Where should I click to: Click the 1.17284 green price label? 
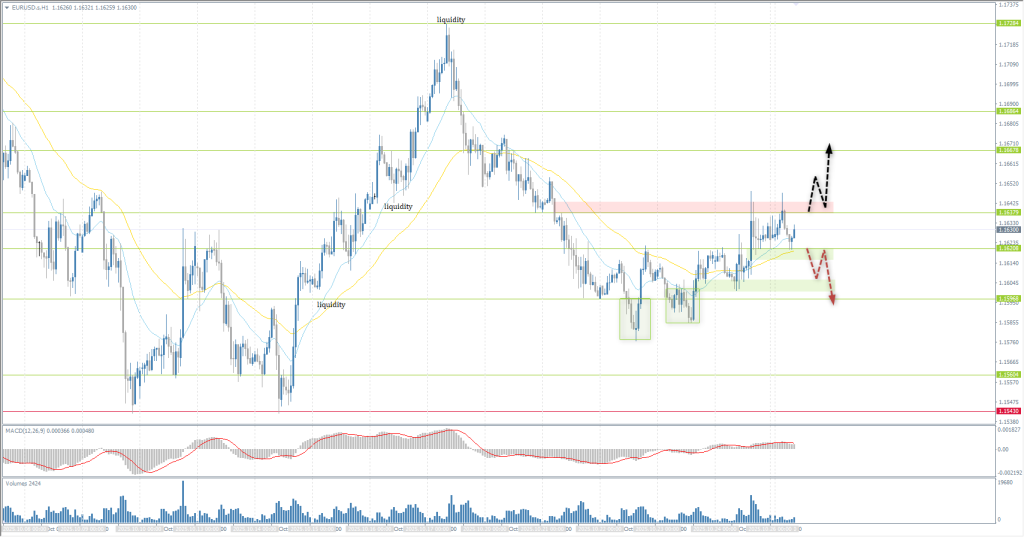(x=1007, y=24)
